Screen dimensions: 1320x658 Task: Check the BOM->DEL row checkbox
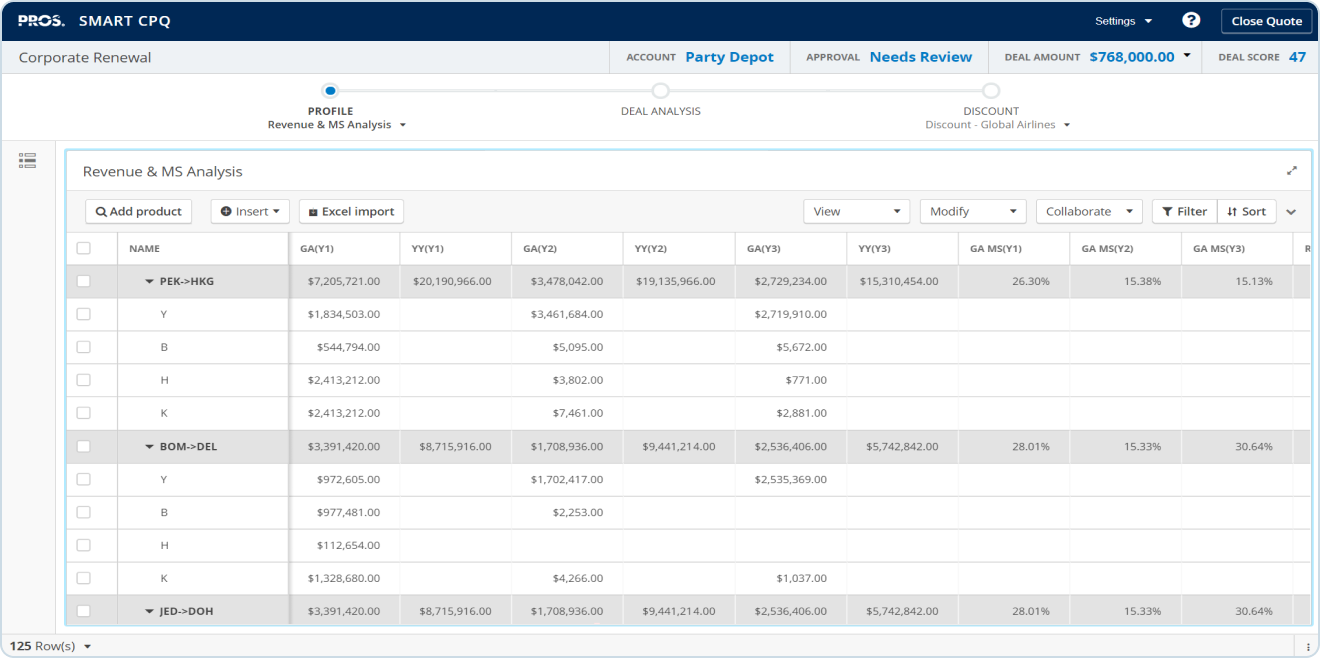tap(84, 446)
